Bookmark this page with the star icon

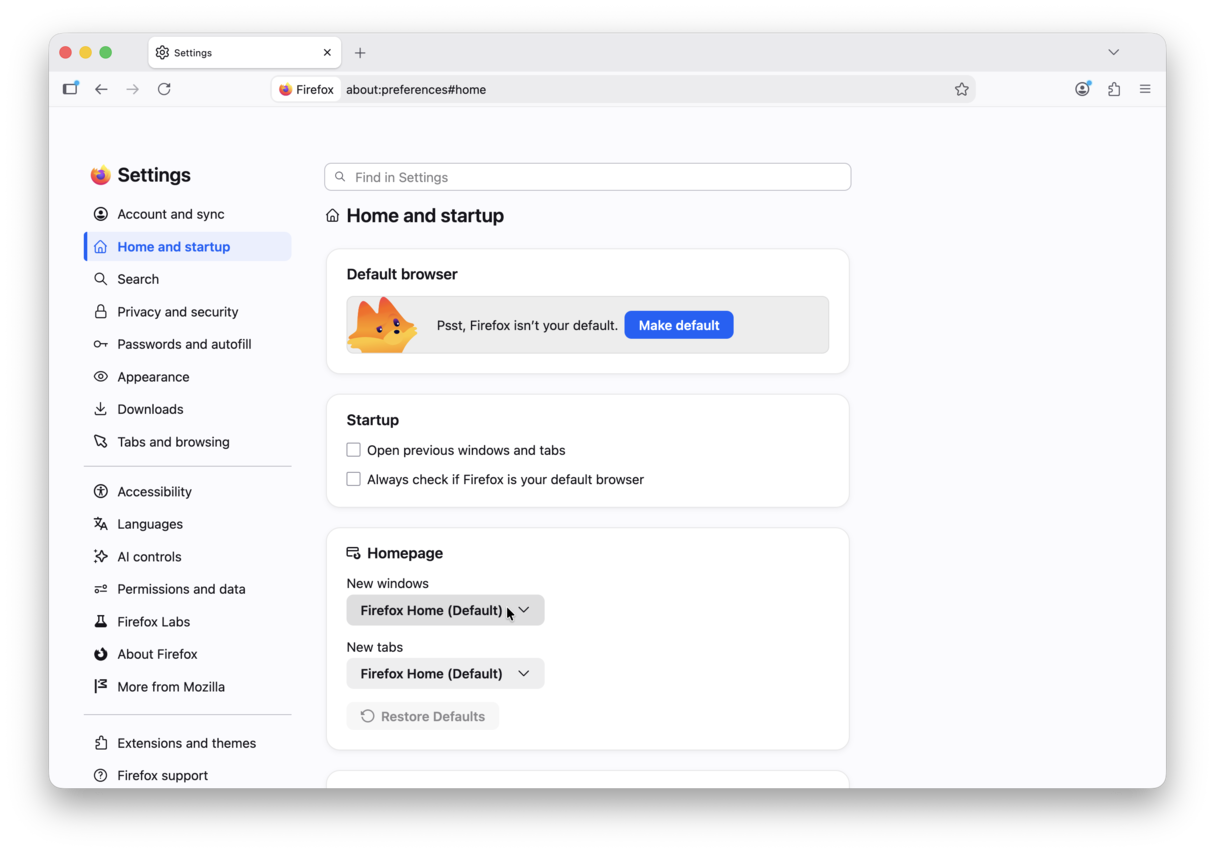coord(962,89)
